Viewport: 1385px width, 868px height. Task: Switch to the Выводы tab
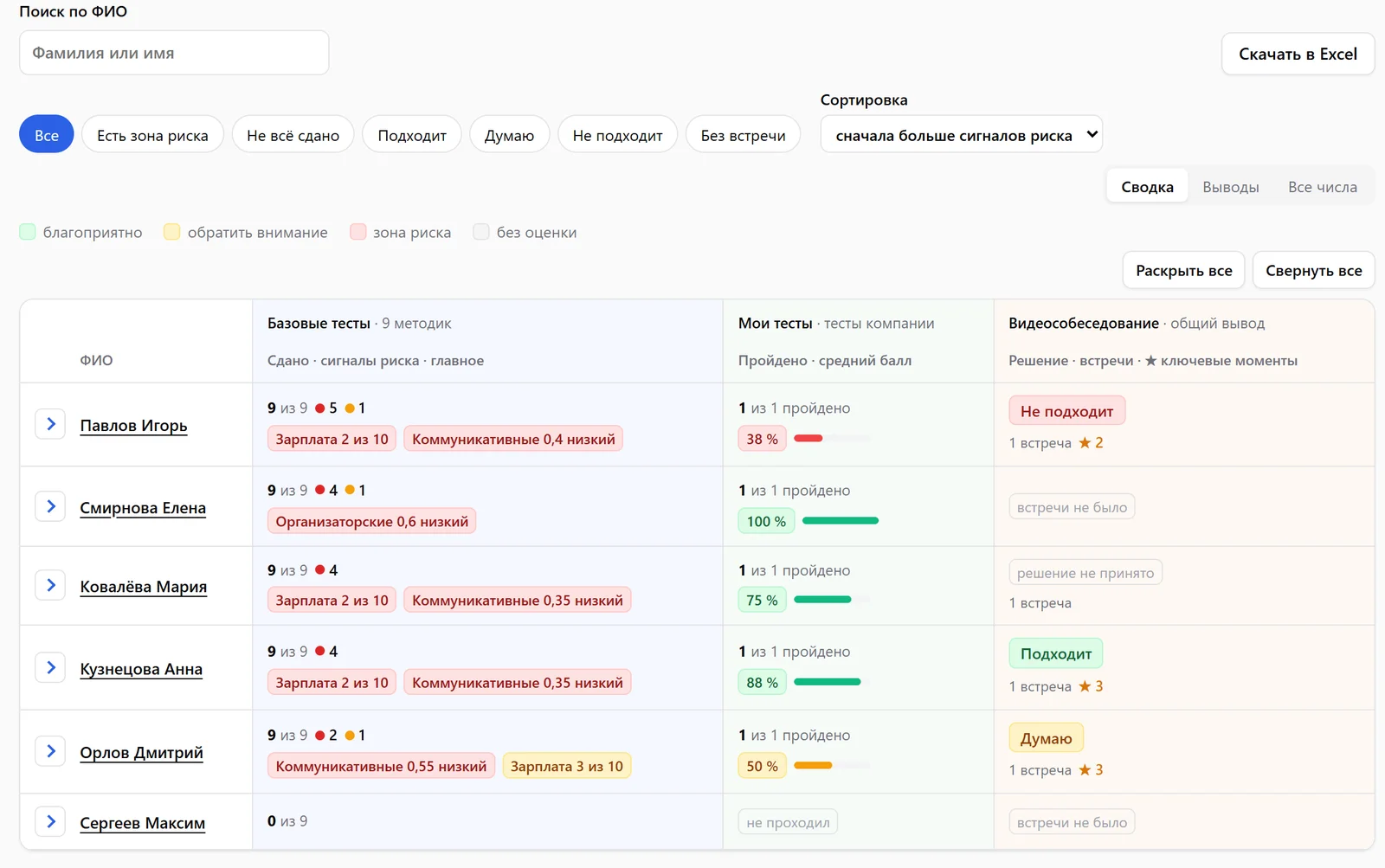point(1230,186)
